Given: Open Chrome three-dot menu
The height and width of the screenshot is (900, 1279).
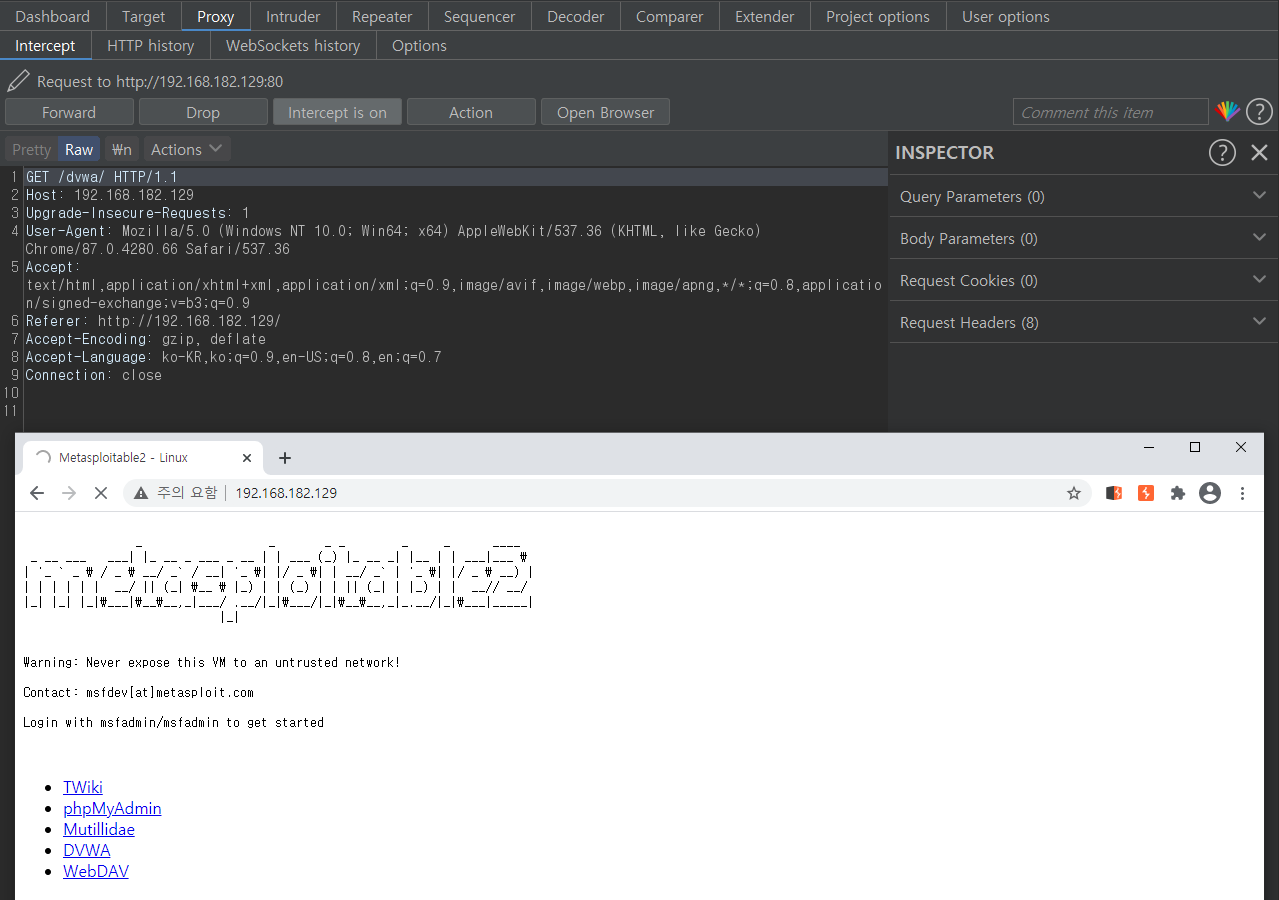Looking at the screenshot, I should tap(1242, 493).
